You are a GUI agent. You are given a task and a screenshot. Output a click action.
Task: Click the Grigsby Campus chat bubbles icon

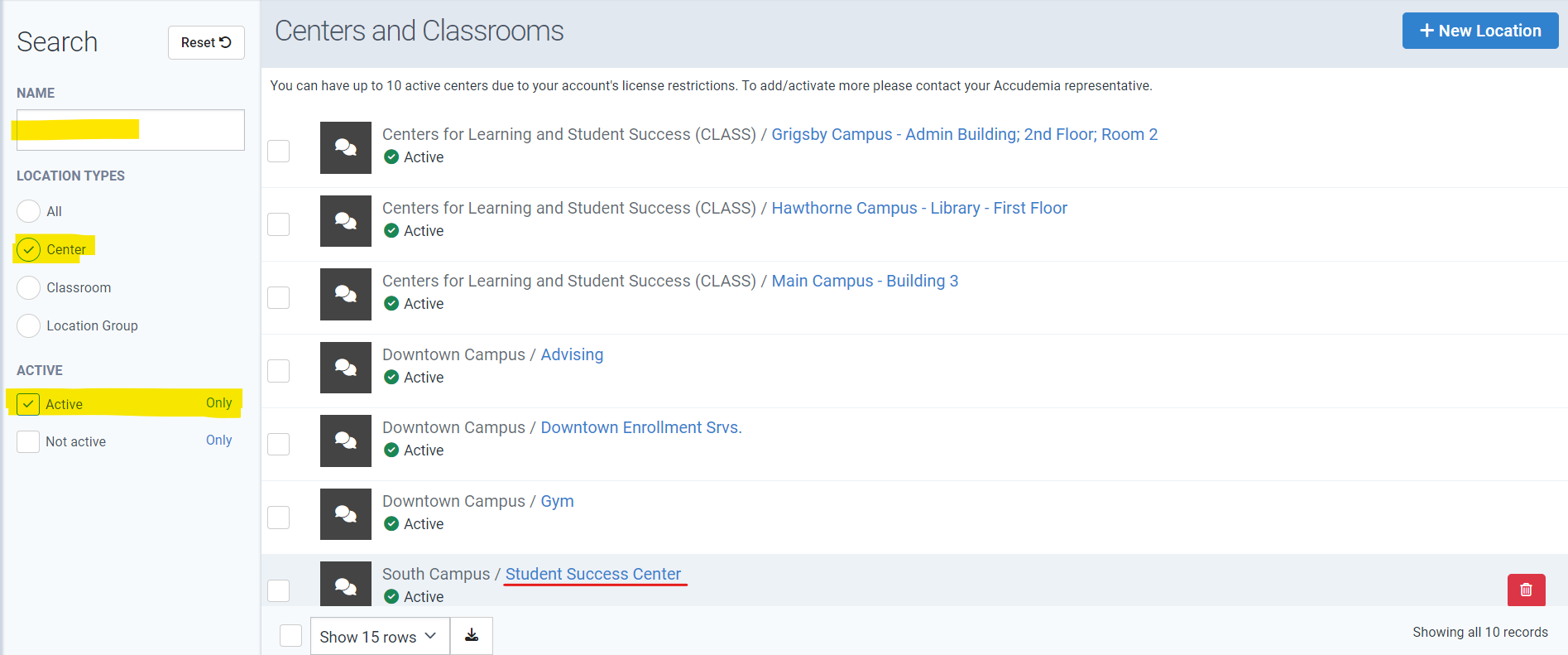pos(345,148)
